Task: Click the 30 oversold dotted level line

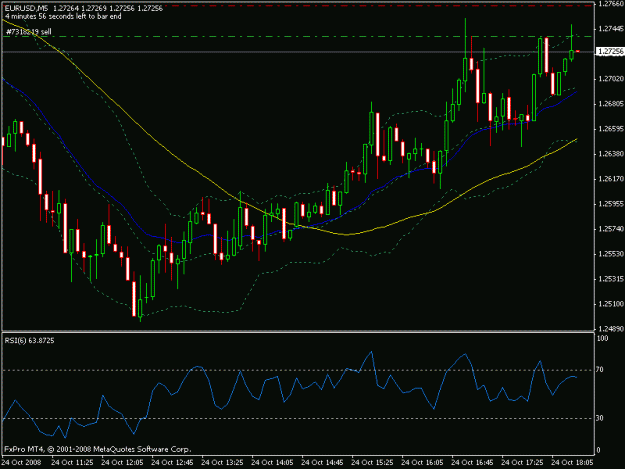Action: tap(298, 418)
